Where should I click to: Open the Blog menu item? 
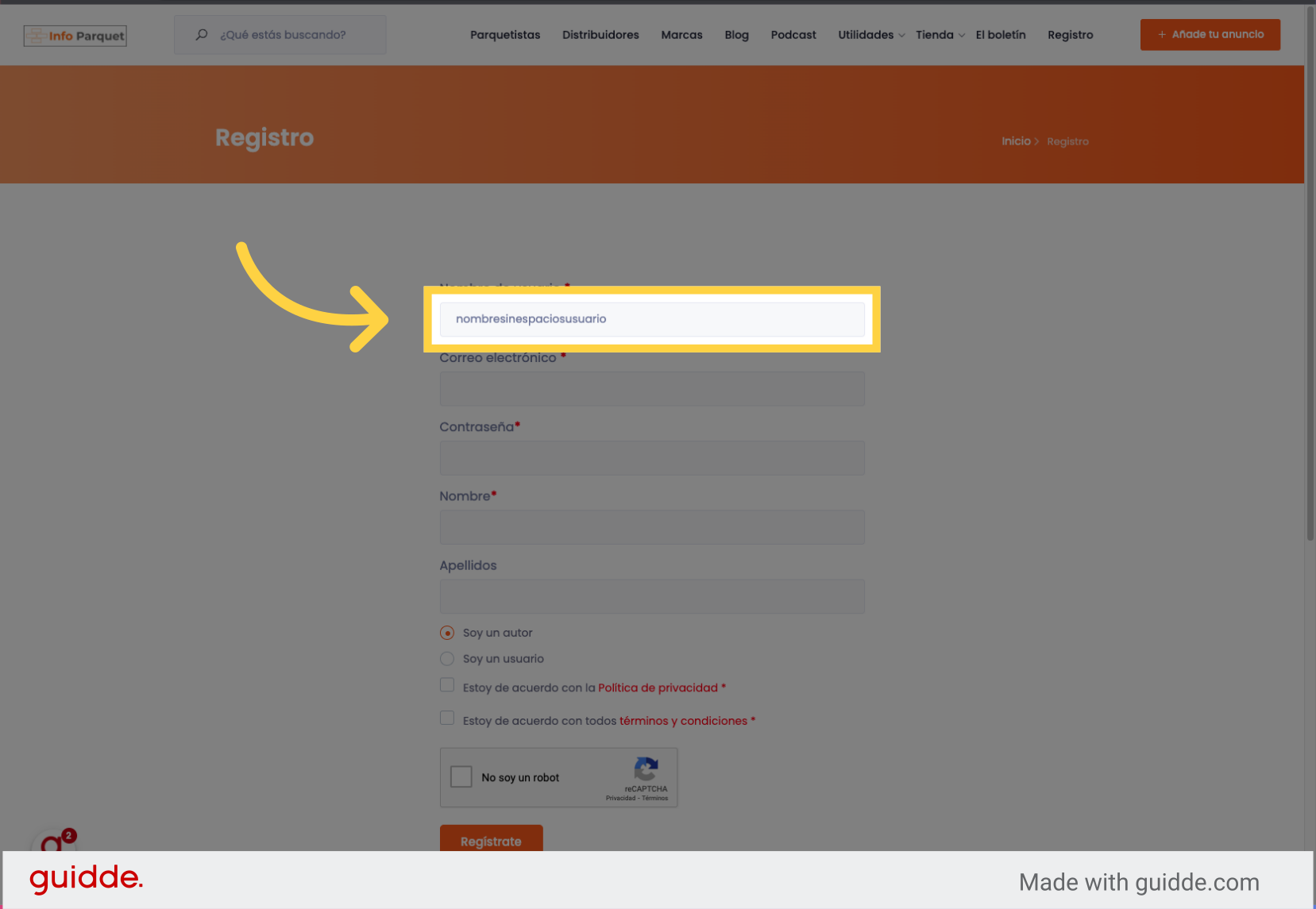point(736,35)
